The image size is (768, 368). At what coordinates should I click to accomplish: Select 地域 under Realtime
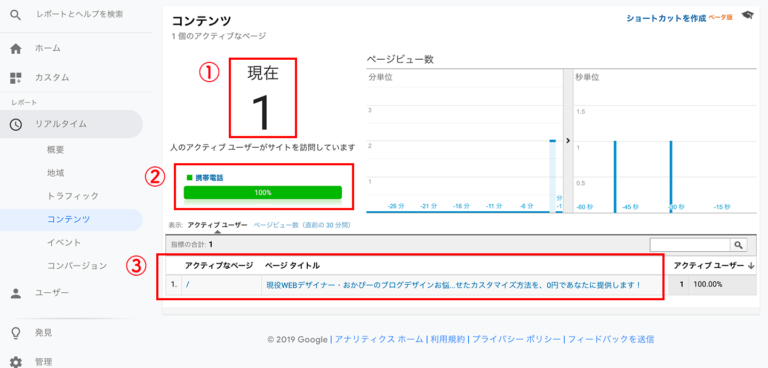coord(55,173)
